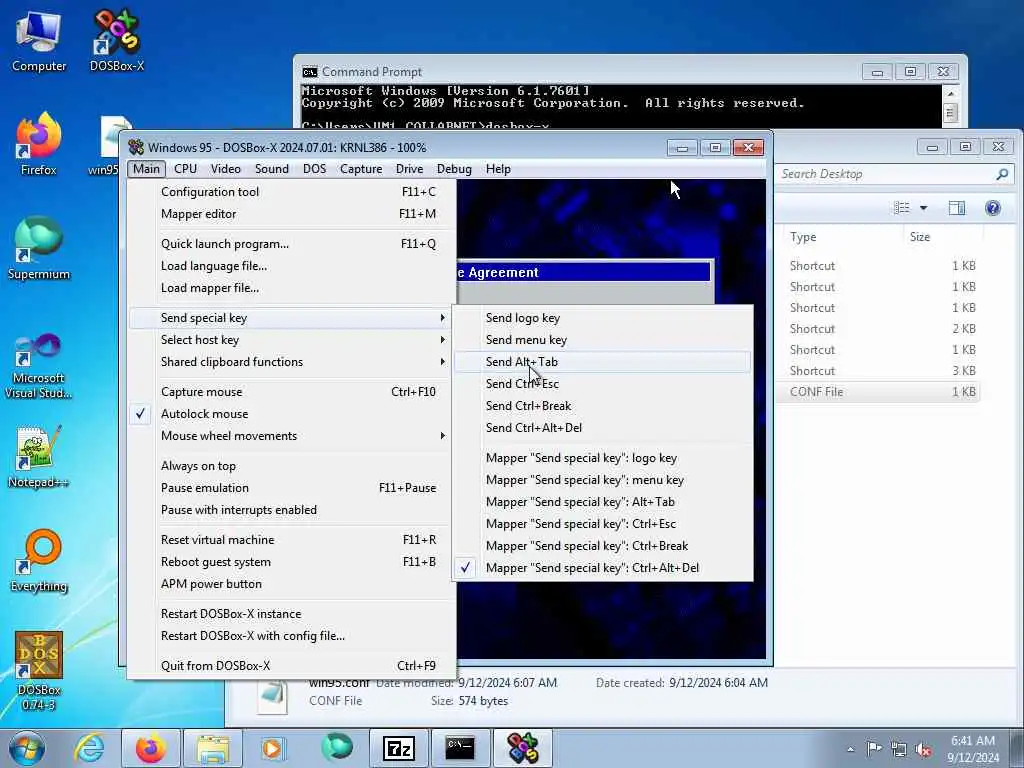
Task: Launch Internet Explorer from taskbar
Action: click(x=89, y=748)
